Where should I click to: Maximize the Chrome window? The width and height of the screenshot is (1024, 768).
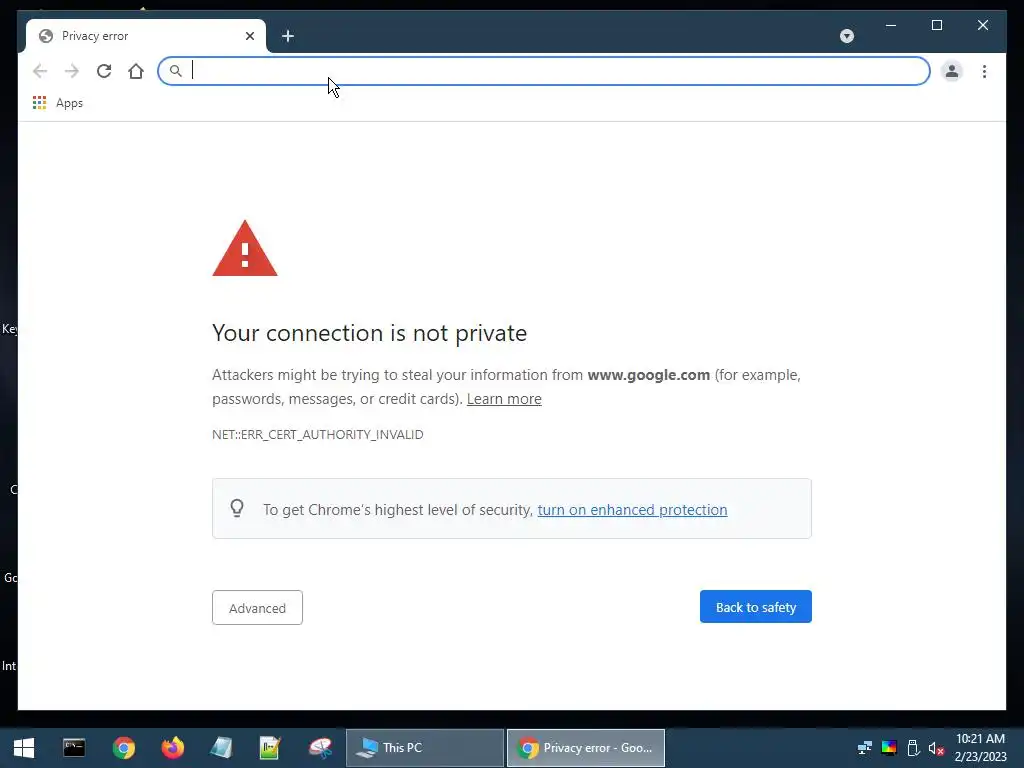tap(936, 25)
